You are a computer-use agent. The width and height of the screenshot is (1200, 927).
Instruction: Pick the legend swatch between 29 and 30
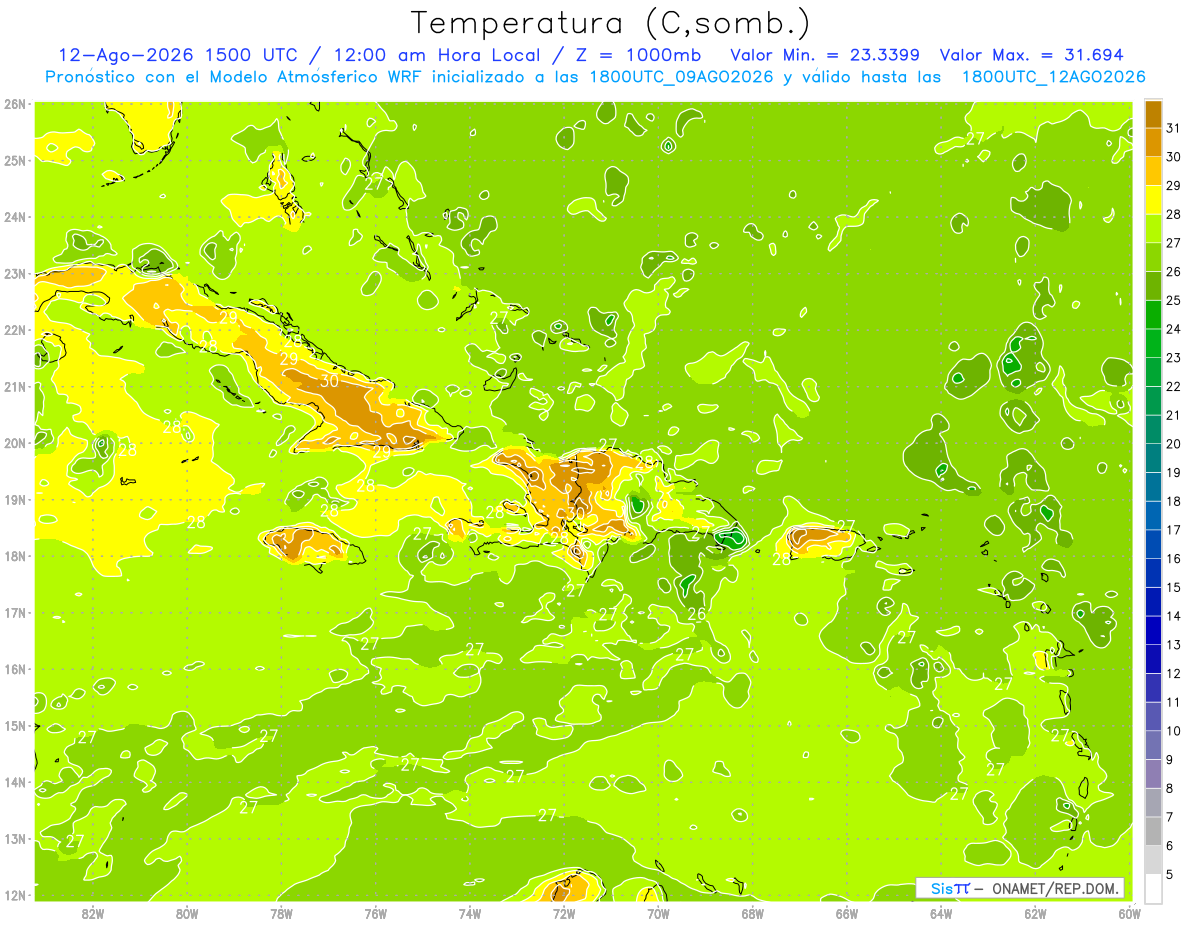pos(1153,171)
